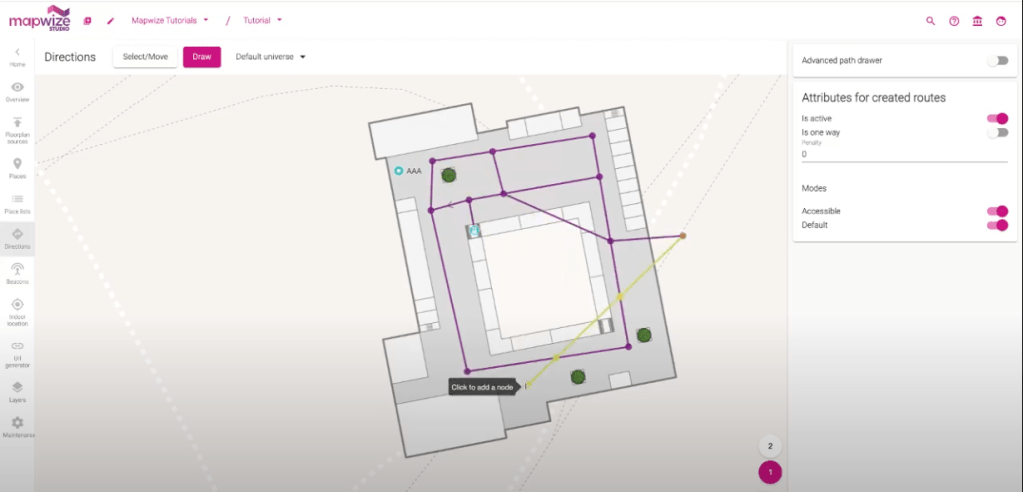
Task: Open Floorplan sources panel
Action: pos(17,127)
